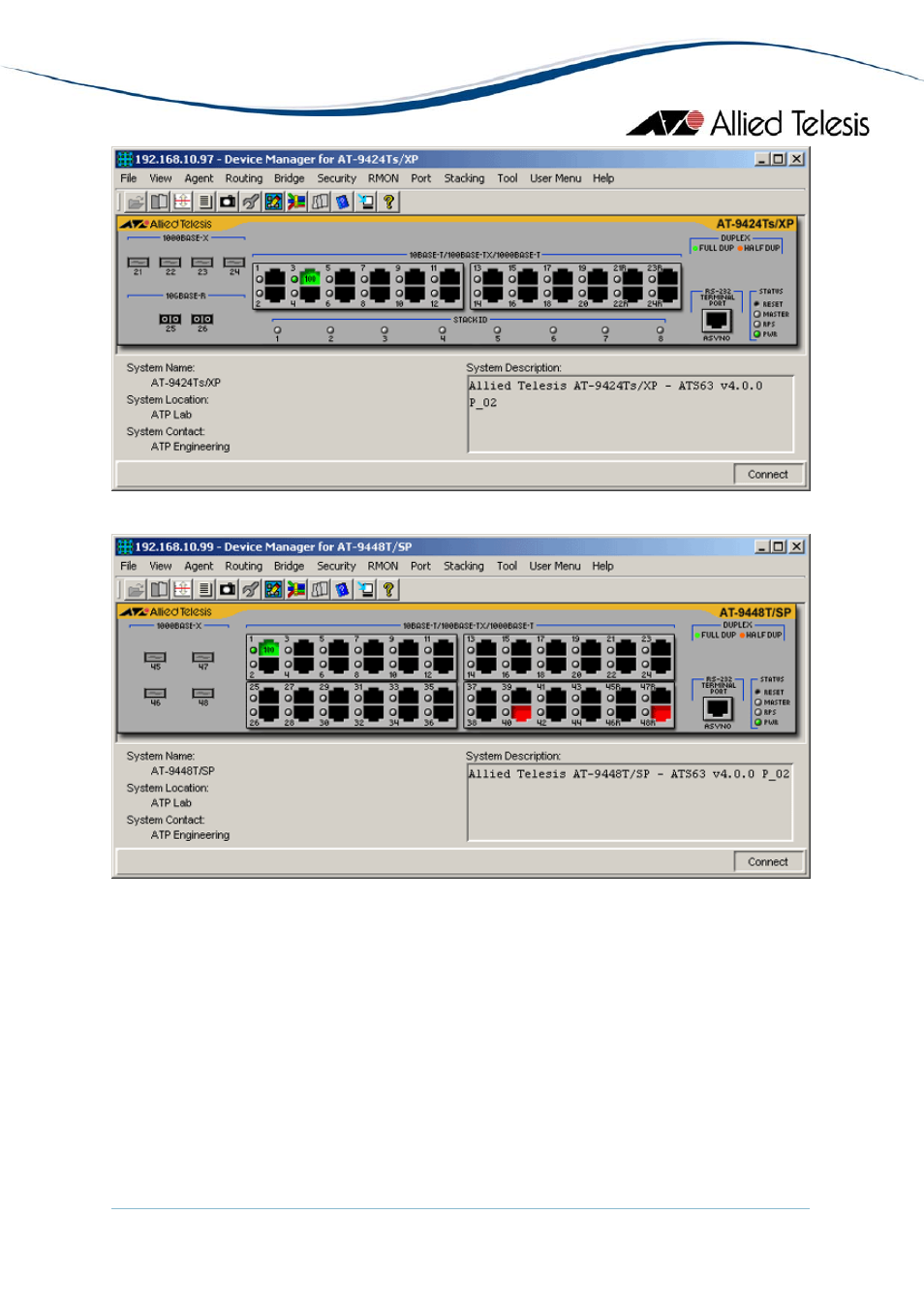Click Connect button in AT-9424Ts/XP window

coord(767,475)
